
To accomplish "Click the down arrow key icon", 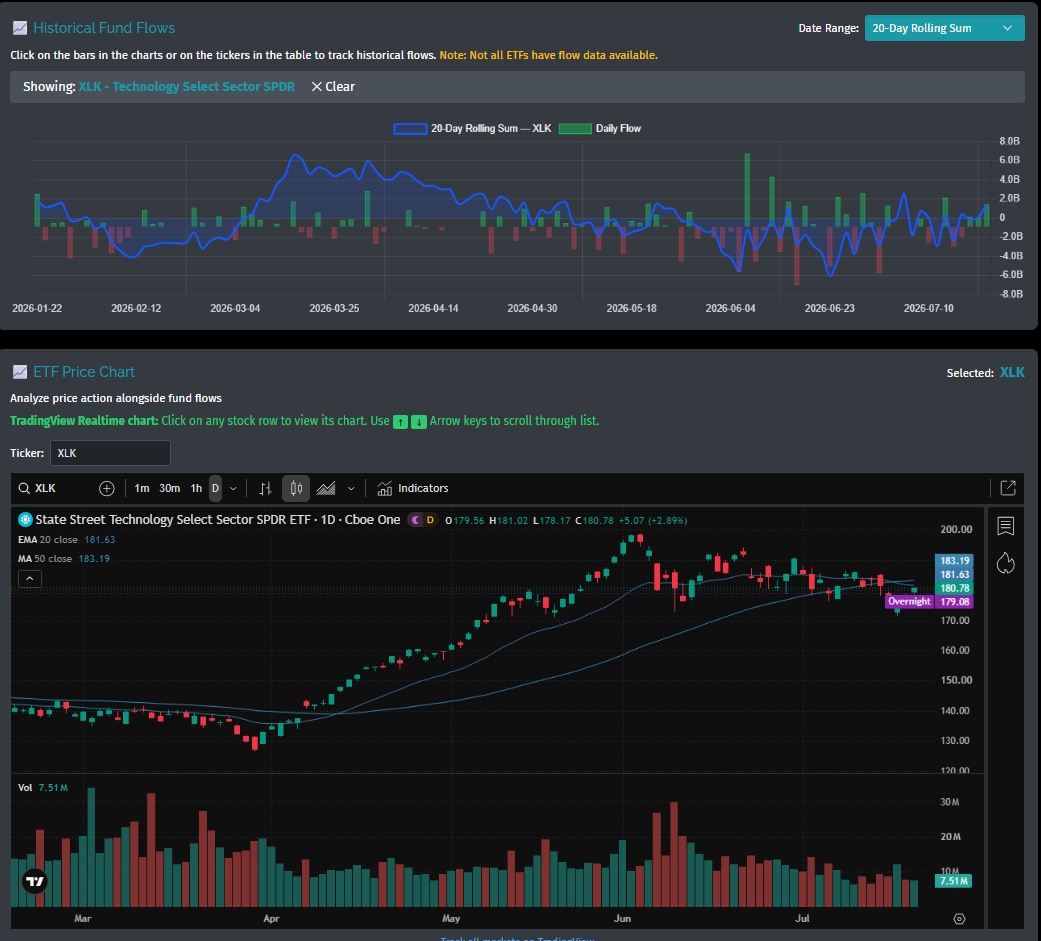I will (x=419, y=422).
